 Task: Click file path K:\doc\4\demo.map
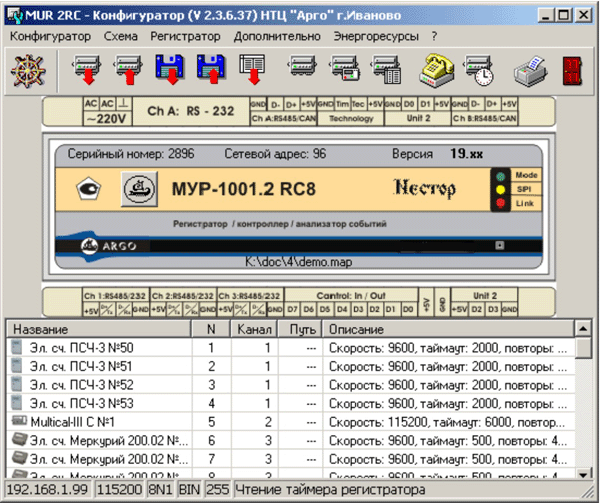click(298, 262)
